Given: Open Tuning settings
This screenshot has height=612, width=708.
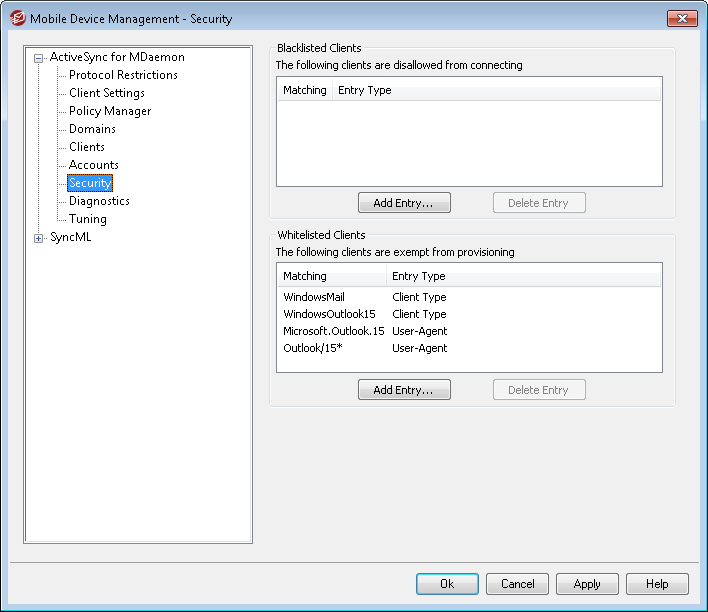Looking at the screenshot, I should (88, 219).
